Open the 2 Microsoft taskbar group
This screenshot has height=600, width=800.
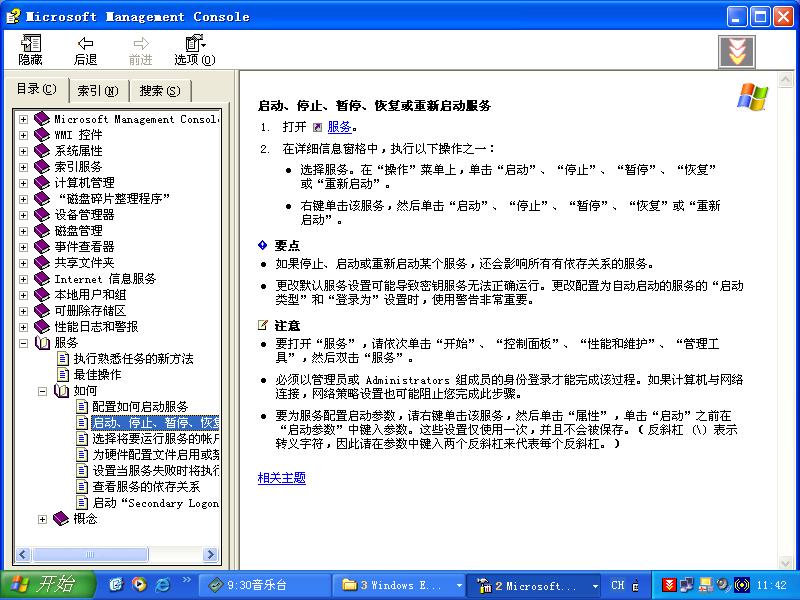[534, 585]
